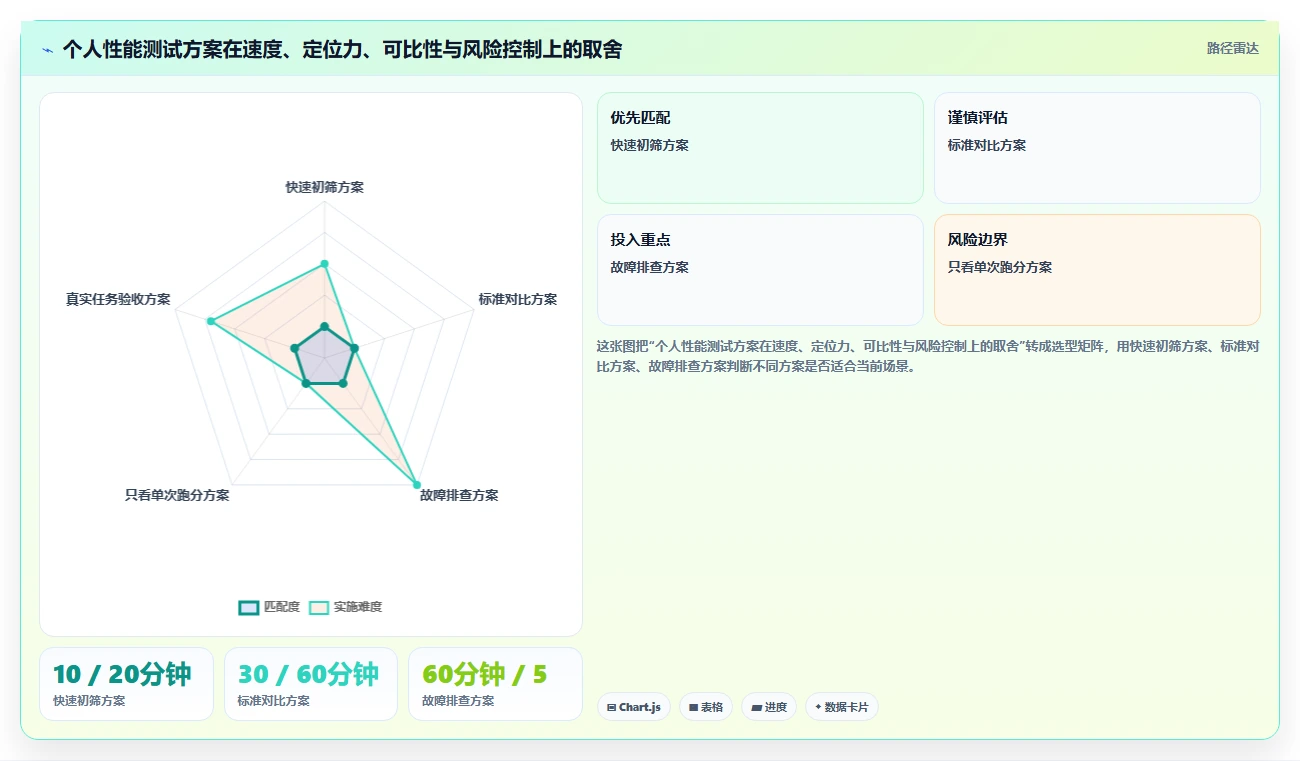Toggle the 实施难度 legend swatch

click(x=319, y=607)
